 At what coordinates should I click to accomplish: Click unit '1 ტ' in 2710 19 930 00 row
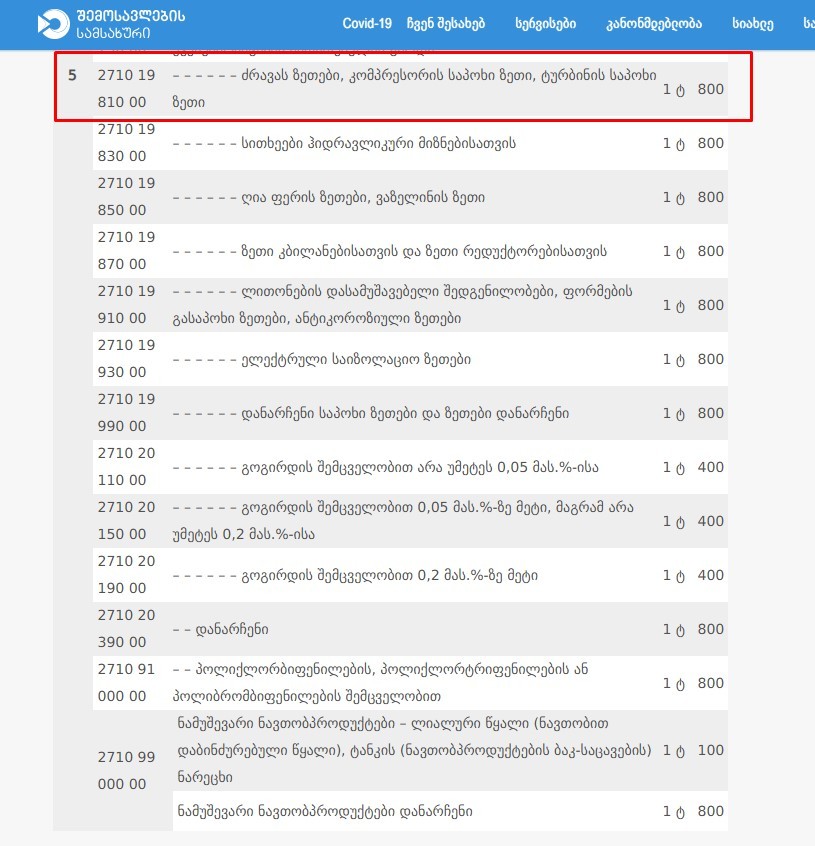coord(674,359)
